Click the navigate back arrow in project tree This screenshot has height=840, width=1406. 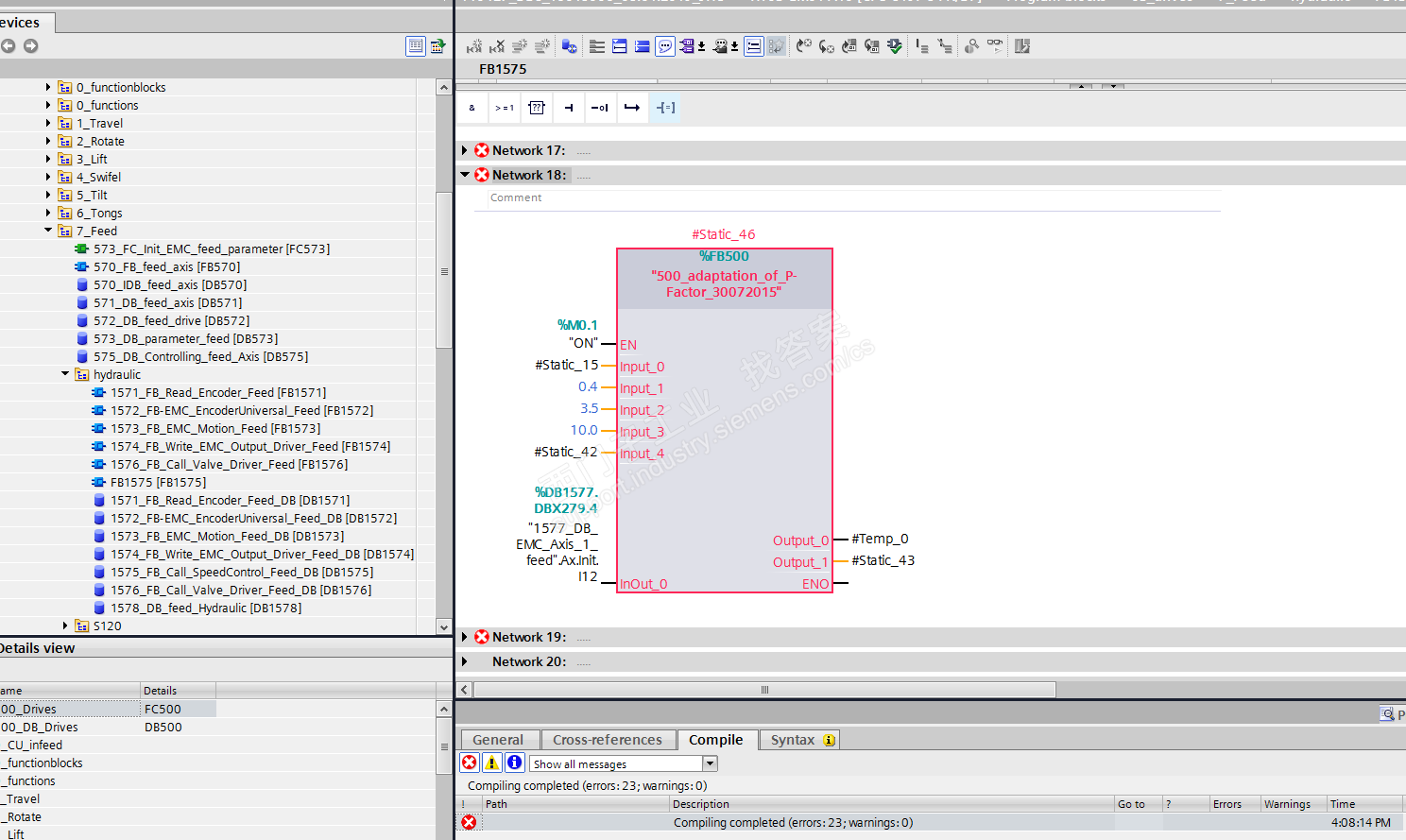click(x=9, y=46)
